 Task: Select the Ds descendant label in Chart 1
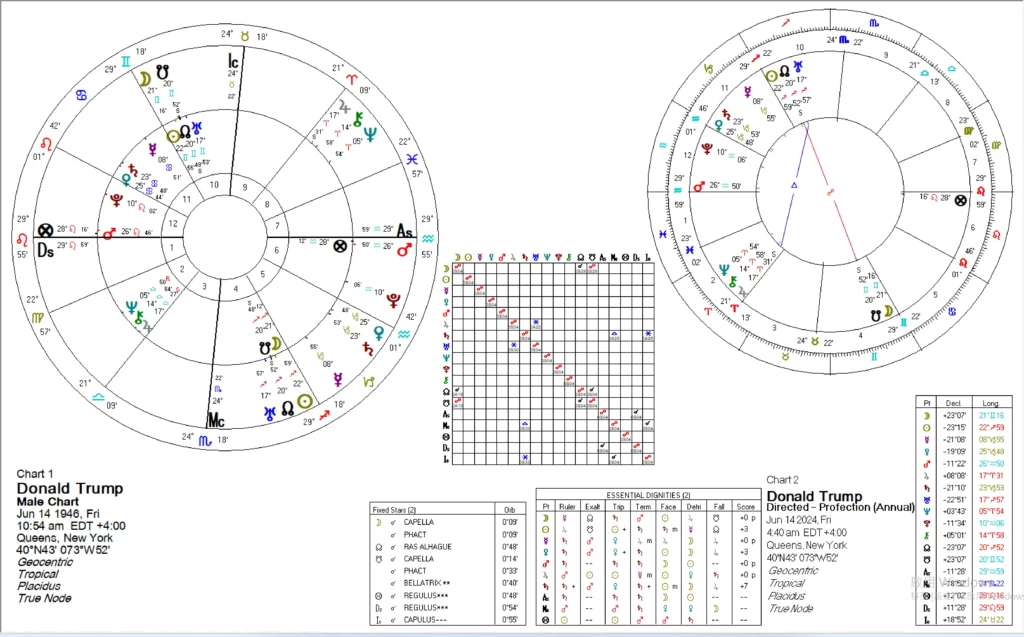pos(45,250)
